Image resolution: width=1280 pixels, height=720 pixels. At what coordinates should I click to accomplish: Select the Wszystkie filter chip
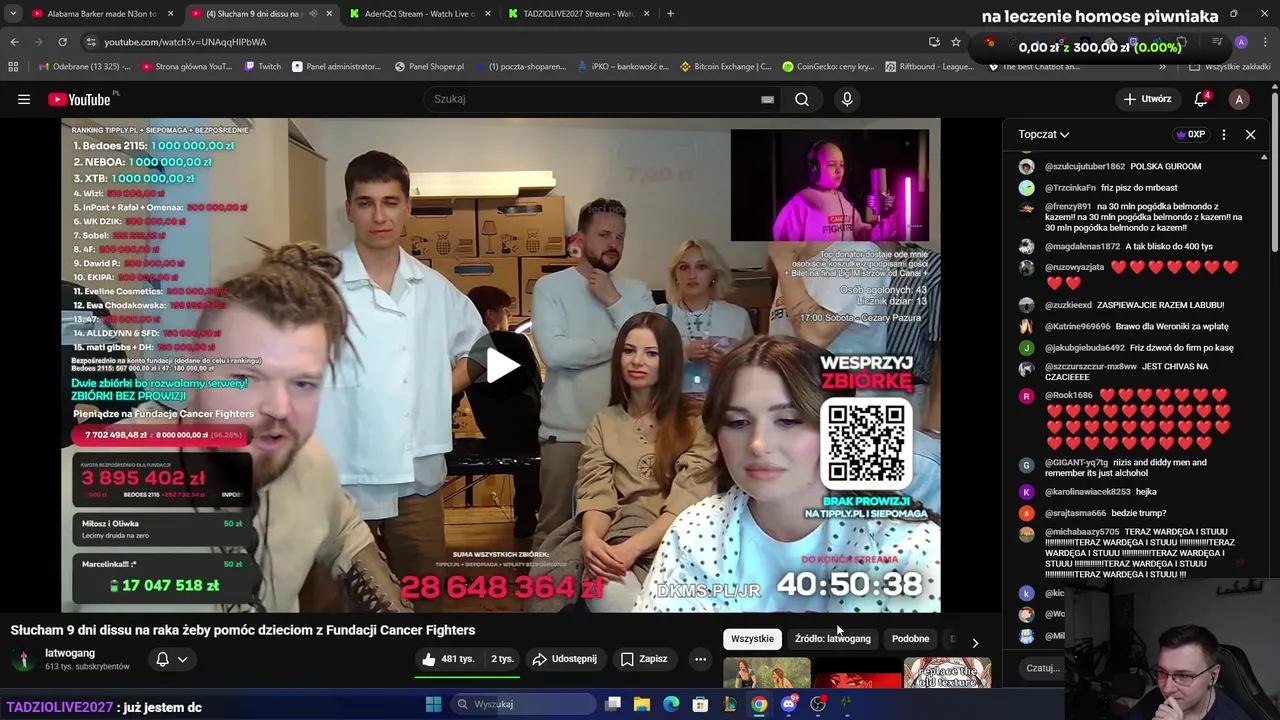tap(752, 639)
